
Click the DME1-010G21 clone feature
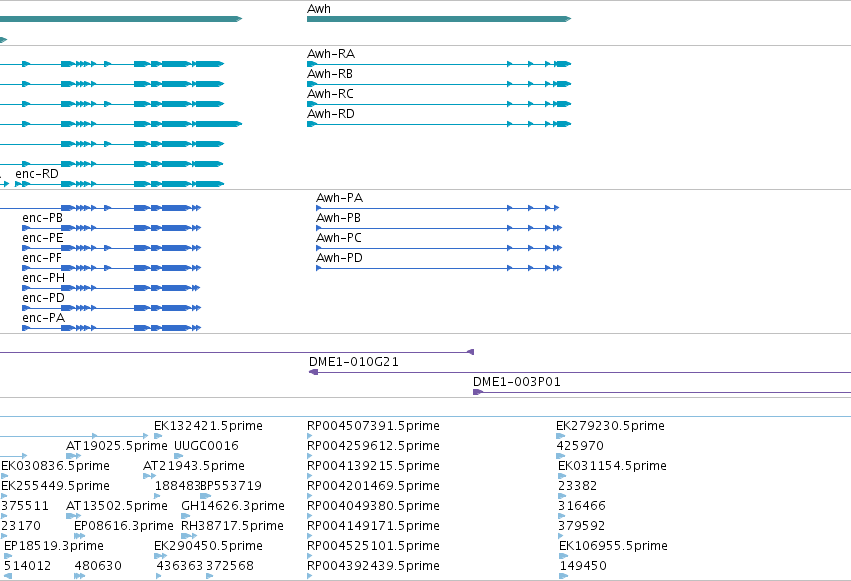click(x=580, y=372)
